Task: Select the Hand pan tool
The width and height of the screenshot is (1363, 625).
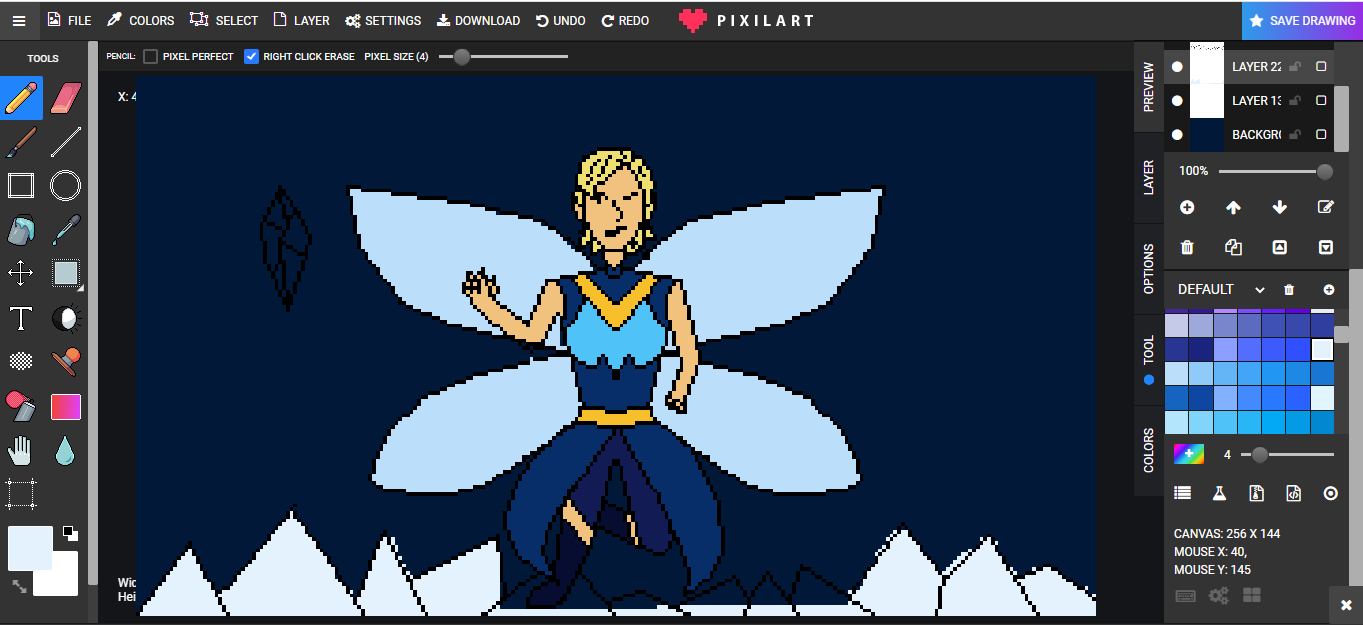Action: pyautogui.click(x=22, y=451)
